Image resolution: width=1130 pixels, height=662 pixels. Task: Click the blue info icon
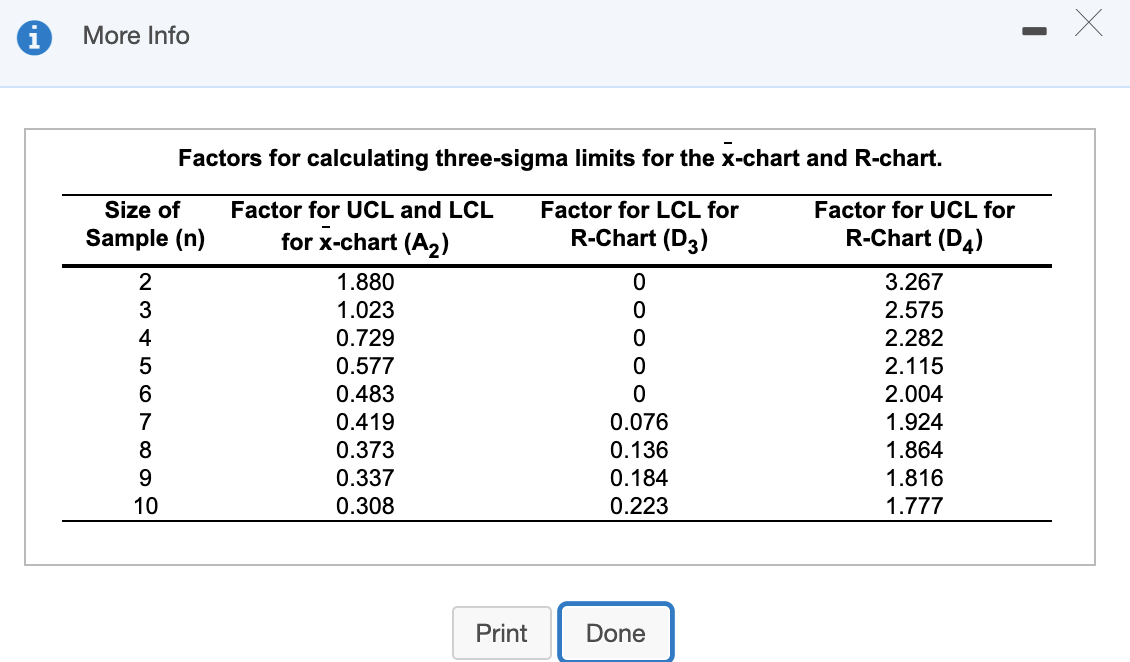pyautogui.click(x=36, y=37)
